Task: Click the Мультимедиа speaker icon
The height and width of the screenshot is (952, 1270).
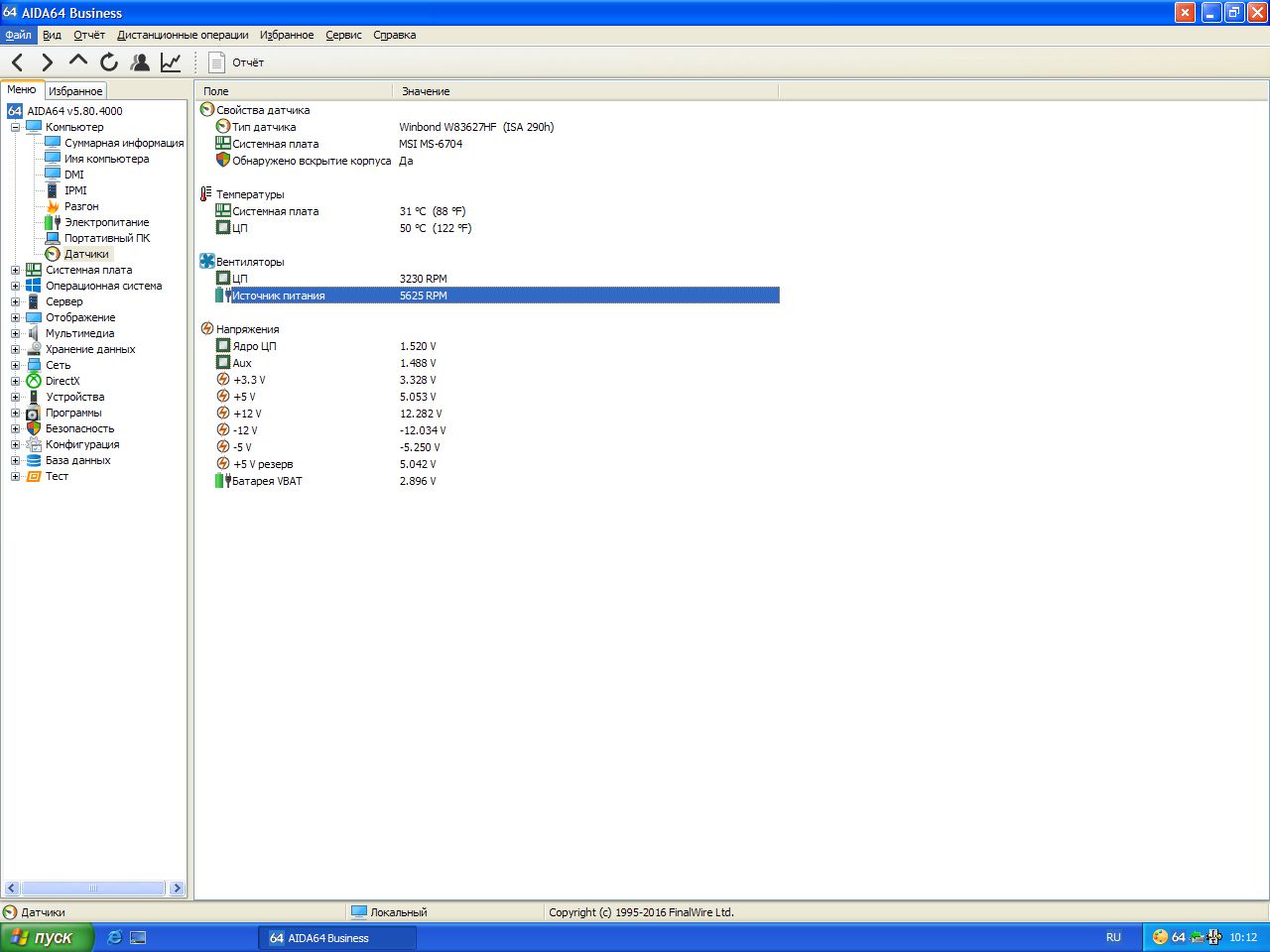Action: 34,333
